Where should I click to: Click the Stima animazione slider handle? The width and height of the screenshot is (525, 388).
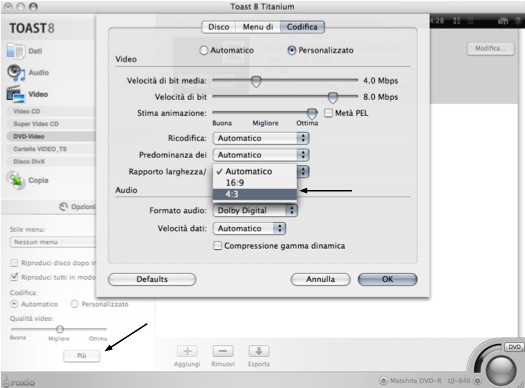[312, 113]
